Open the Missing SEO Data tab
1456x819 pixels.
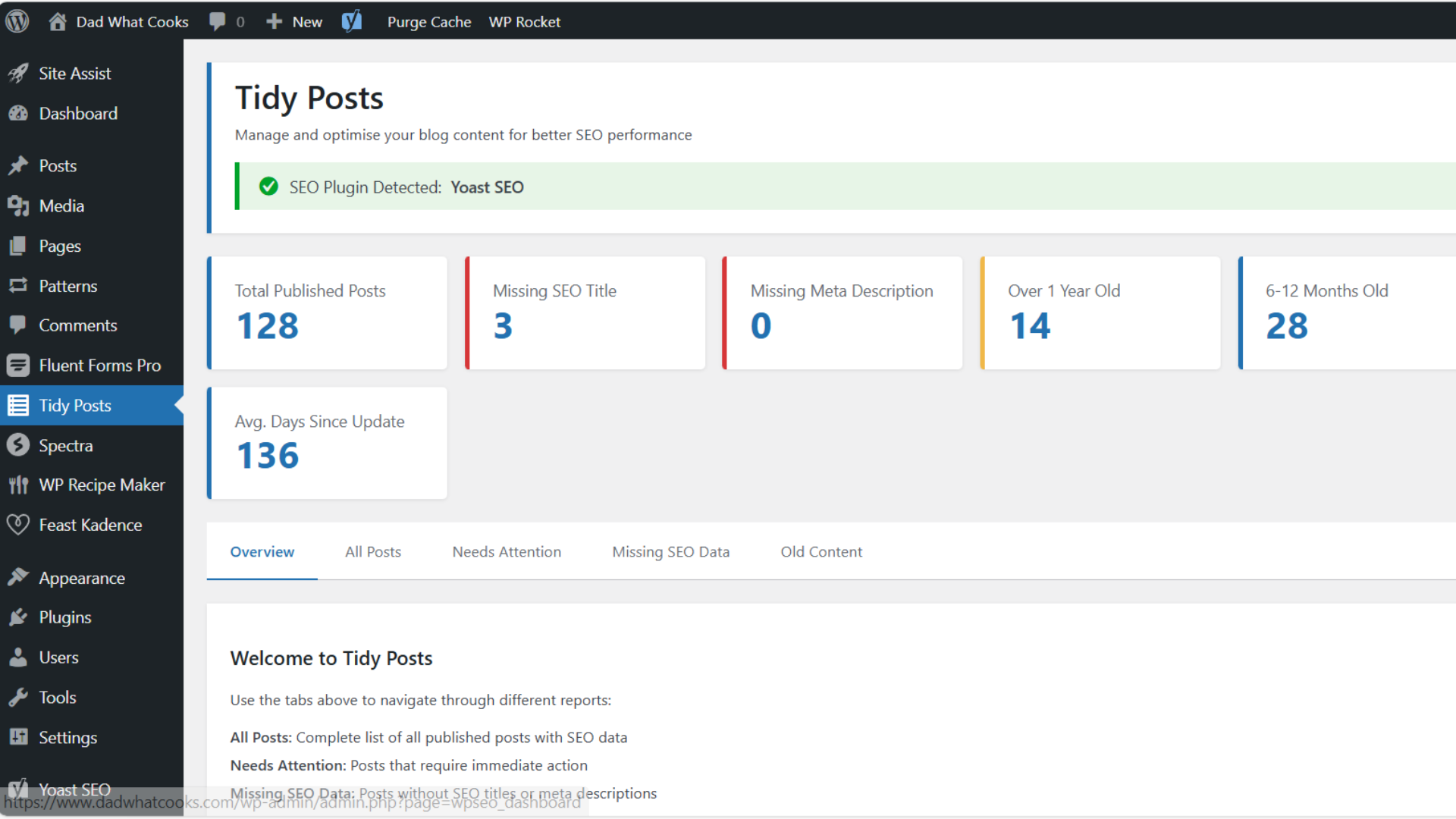point(670,552)
